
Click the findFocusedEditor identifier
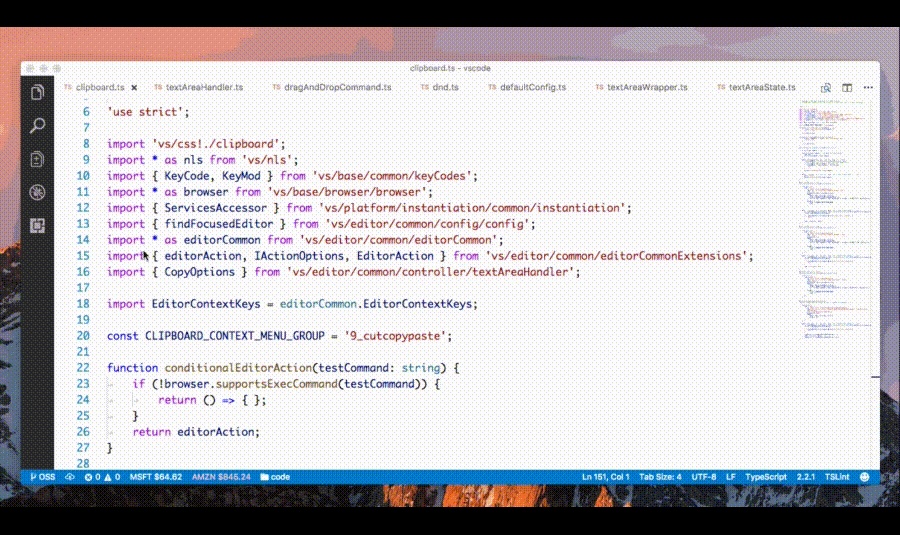219,224
